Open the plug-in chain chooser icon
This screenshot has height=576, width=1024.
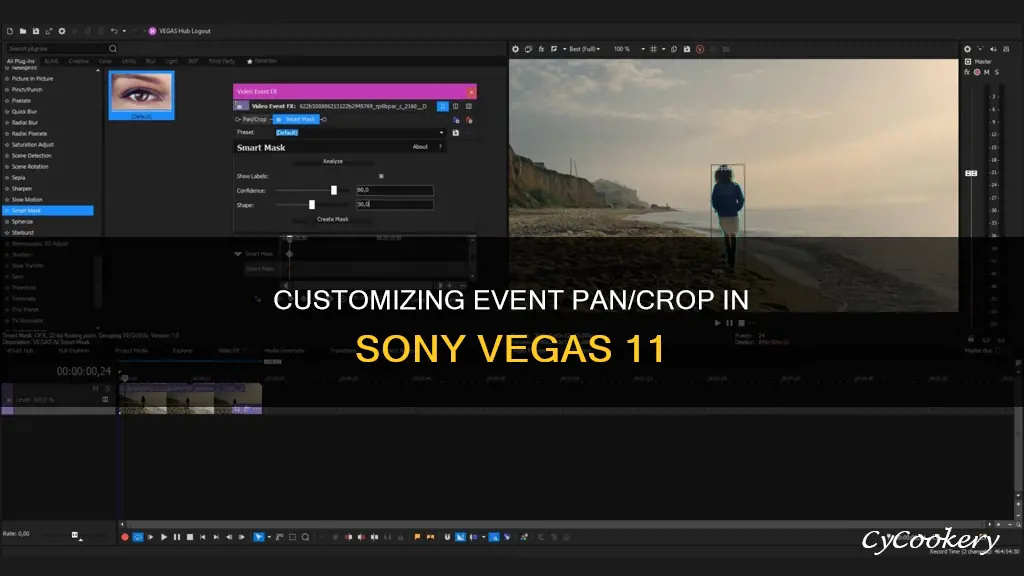click(456, 120)
